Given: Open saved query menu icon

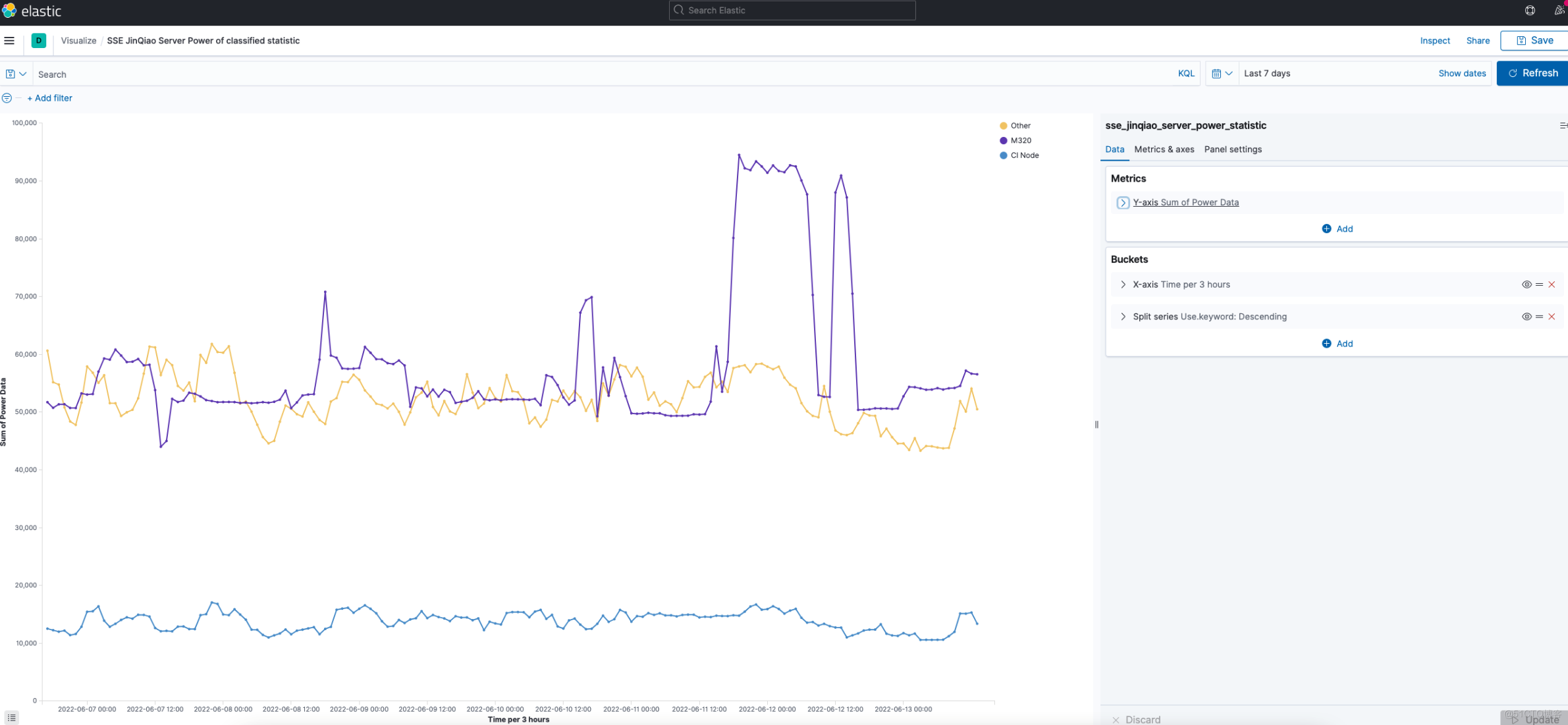Looking at the screenshot, I should pyautogui.click(x=16, y=74).
